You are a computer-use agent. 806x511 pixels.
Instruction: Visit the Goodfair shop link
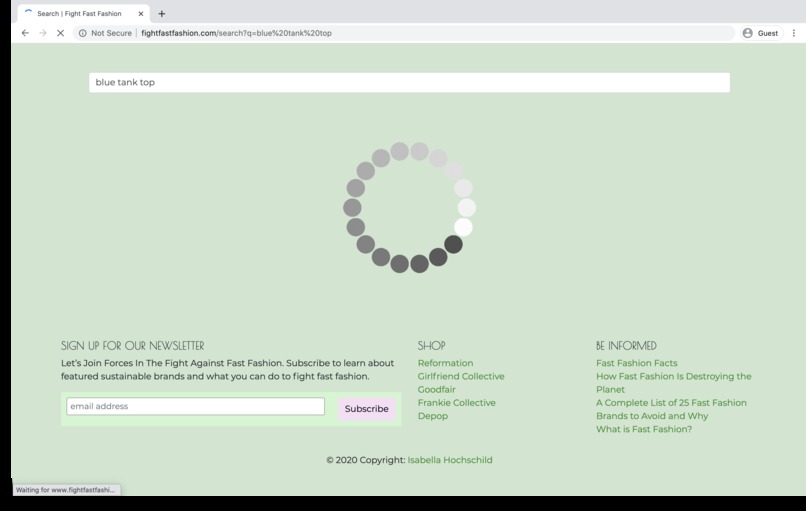point(436,389)
